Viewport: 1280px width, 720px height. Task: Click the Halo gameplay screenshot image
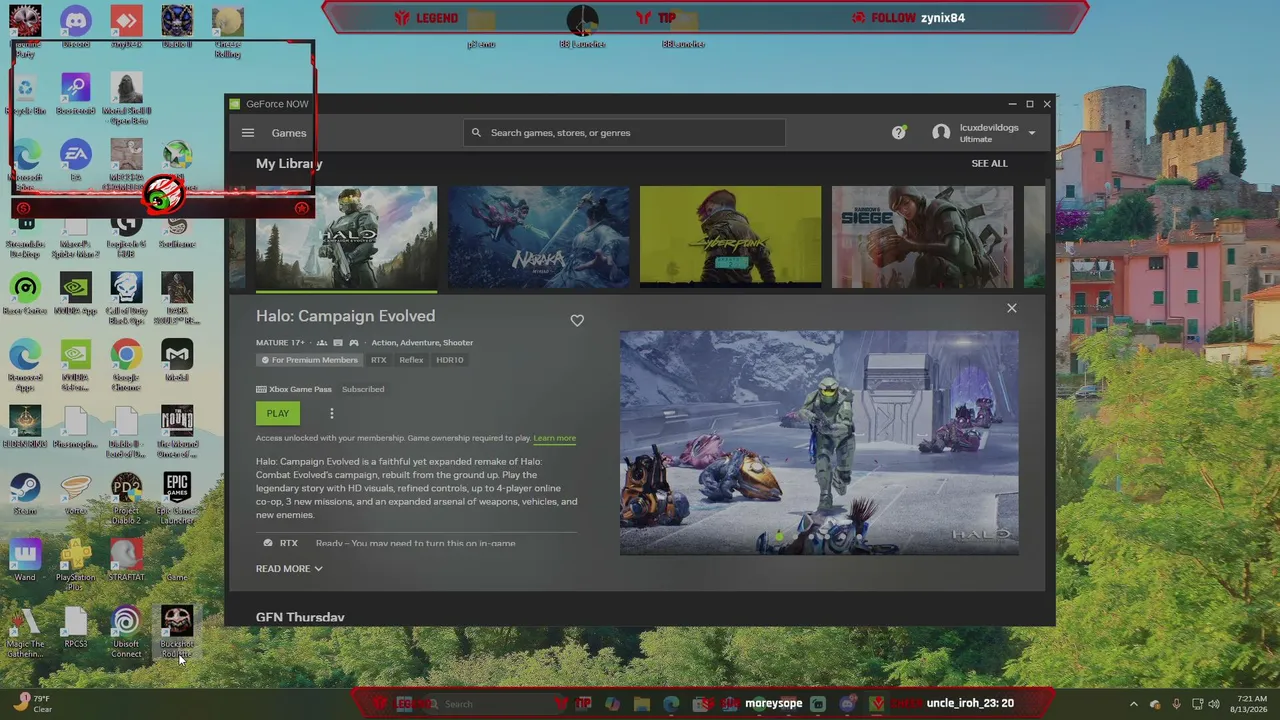coord(819,443)
